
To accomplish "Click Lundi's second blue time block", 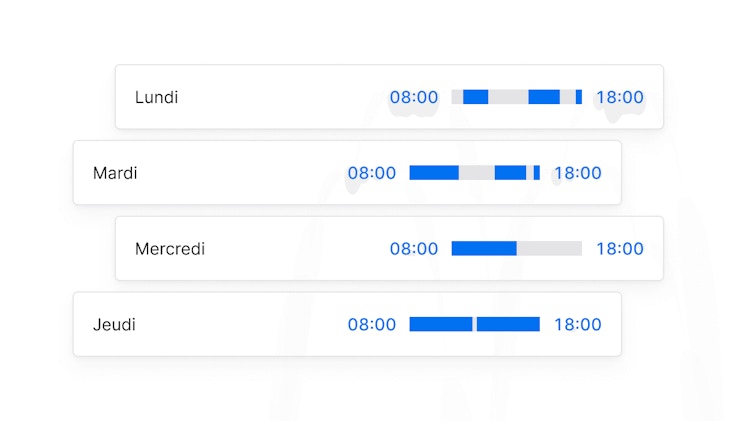I will tap(544, 97).
